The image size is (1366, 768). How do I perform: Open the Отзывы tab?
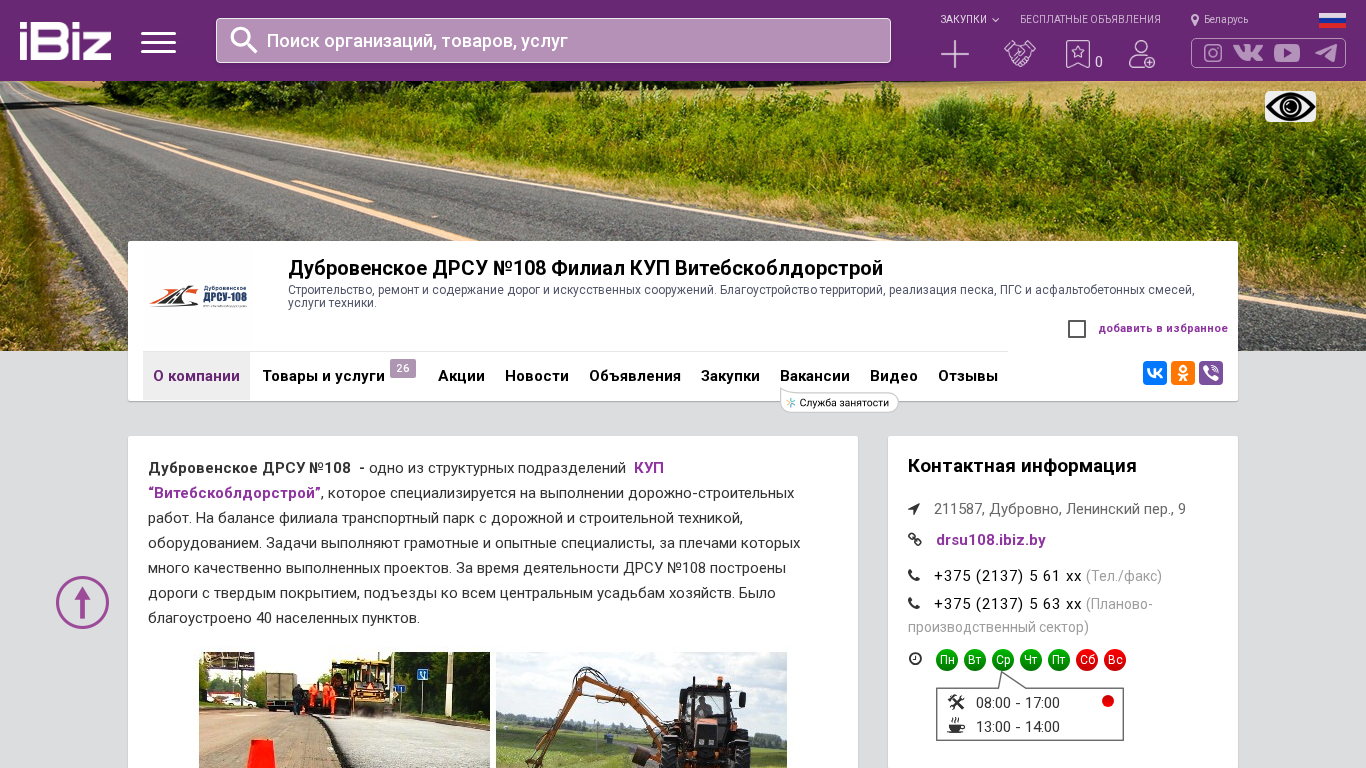968,376
